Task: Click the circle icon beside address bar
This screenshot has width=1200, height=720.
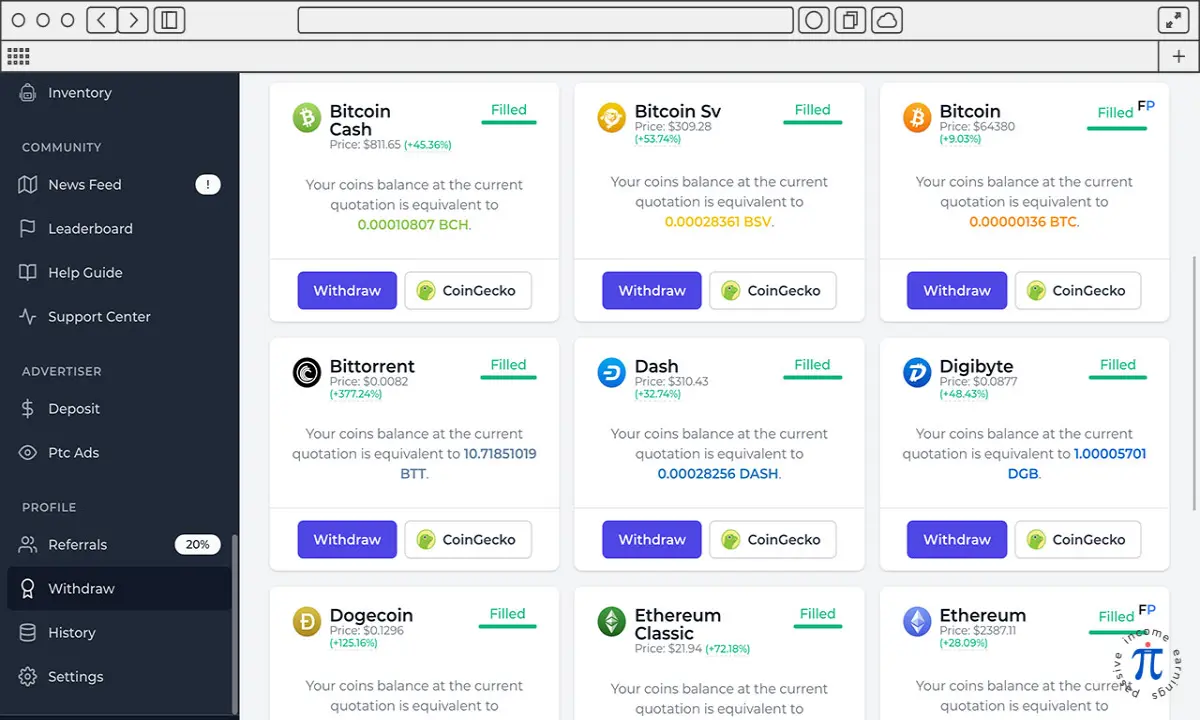Action: point(814,20)
